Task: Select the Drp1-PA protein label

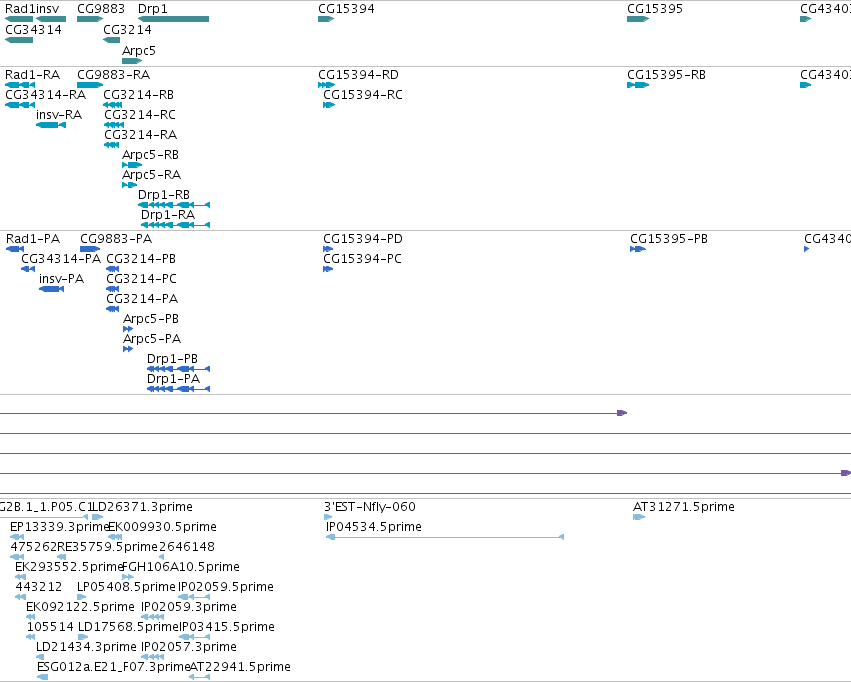Action: [x=173, y=379]
